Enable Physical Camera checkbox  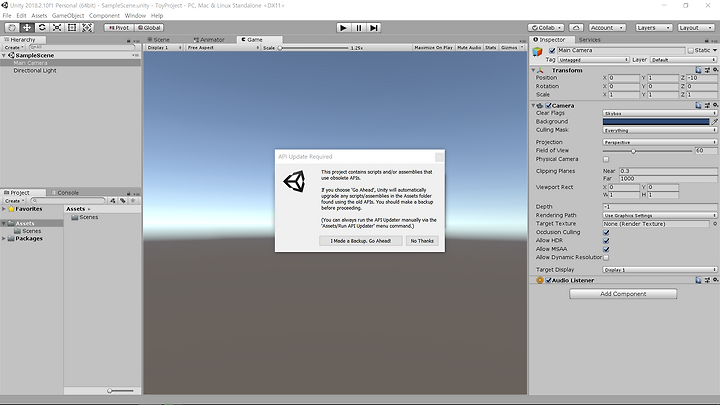pos(606,159)
